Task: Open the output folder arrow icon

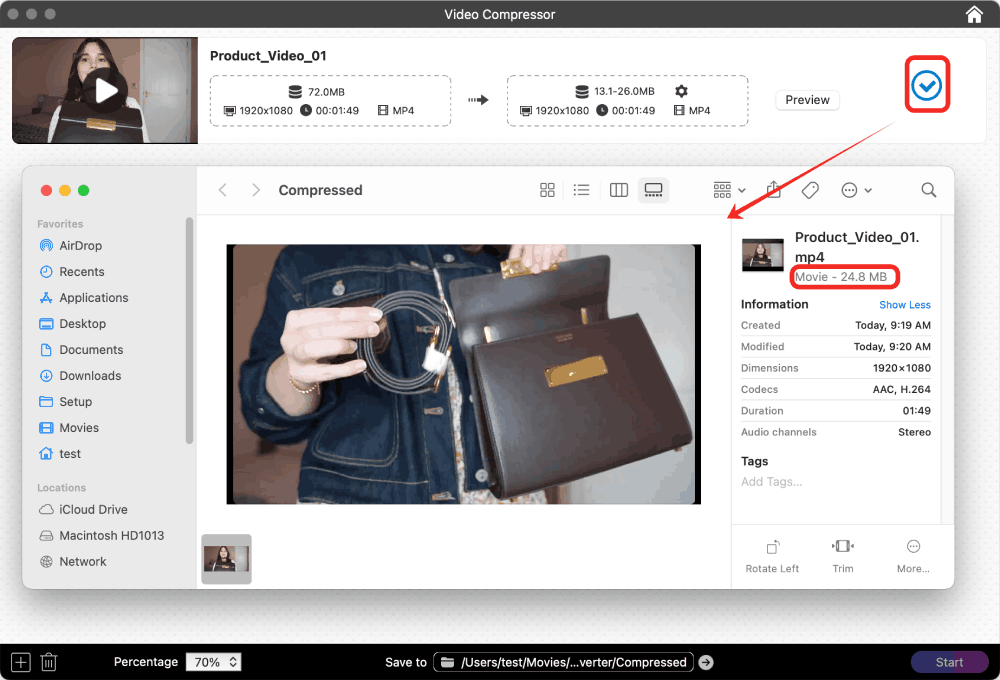Action: coord(705,662)
